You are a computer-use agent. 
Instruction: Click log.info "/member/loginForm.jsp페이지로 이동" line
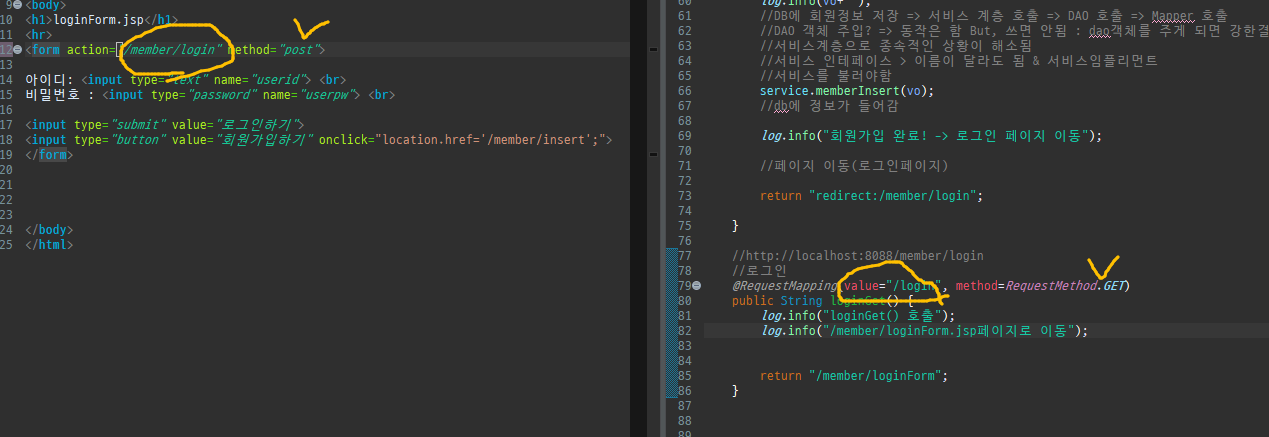[924, 331]
